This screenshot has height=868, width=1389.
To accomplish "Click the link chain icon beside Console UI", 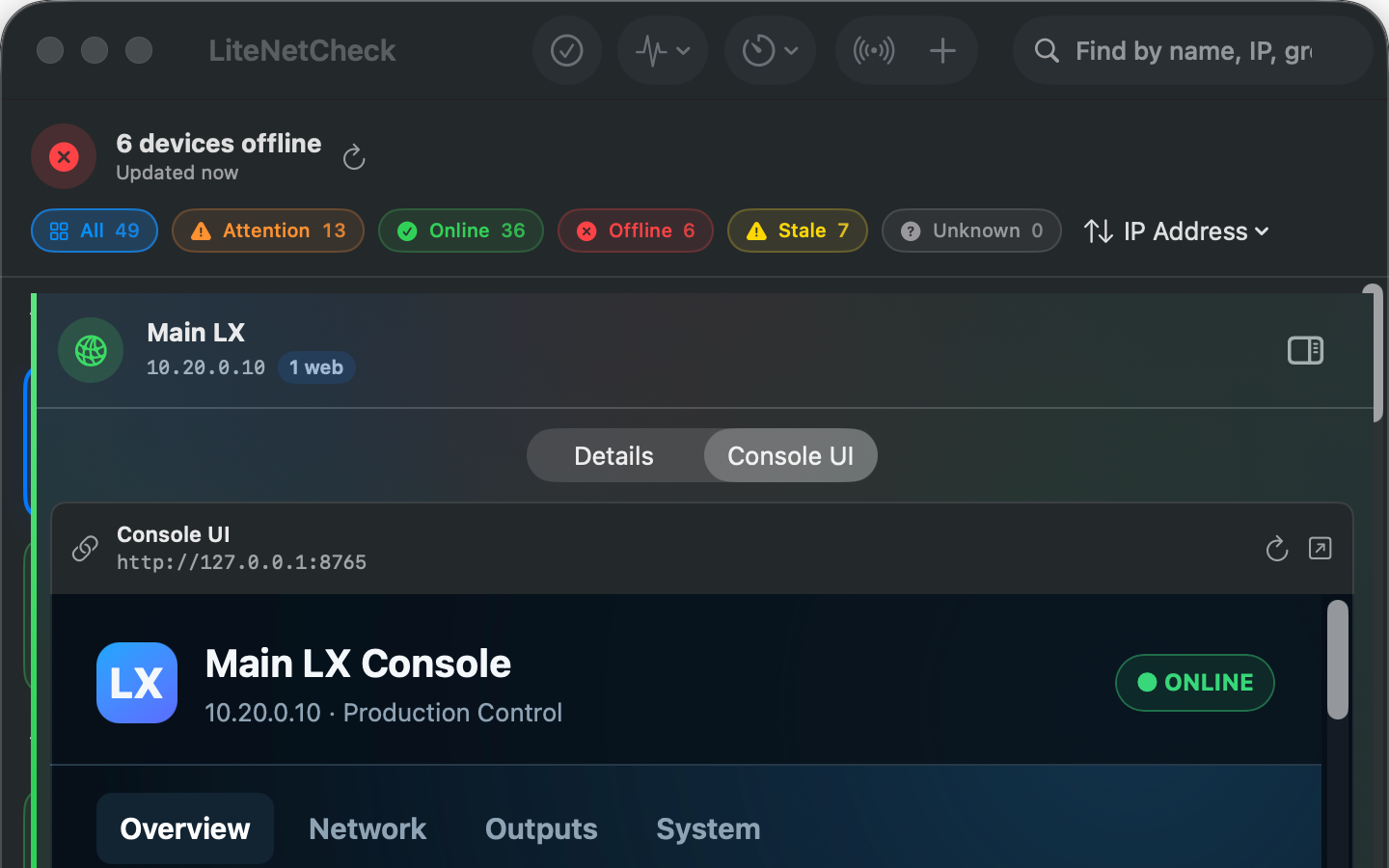I will pyautogui.click(x=85, y=548).
